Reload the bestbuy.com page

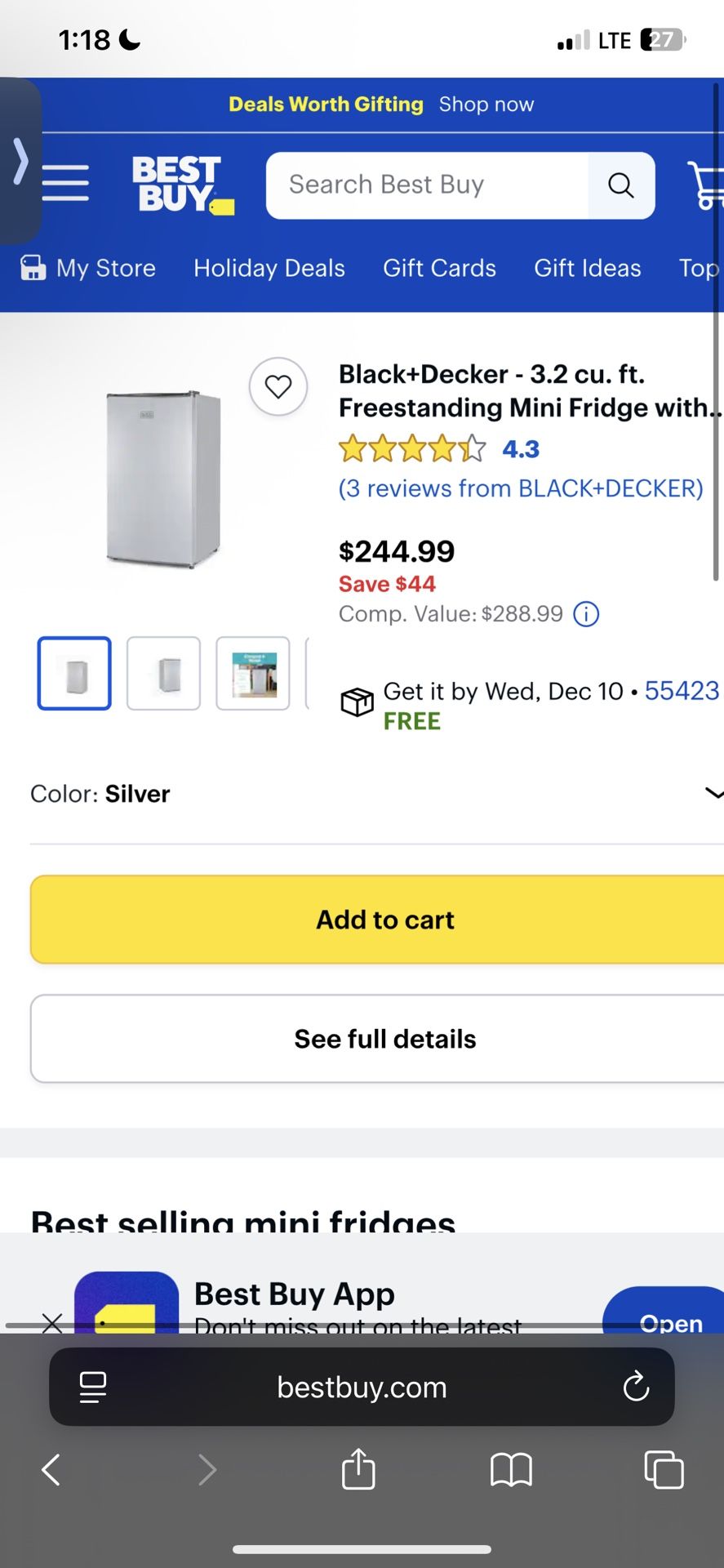coord(636,1387)
